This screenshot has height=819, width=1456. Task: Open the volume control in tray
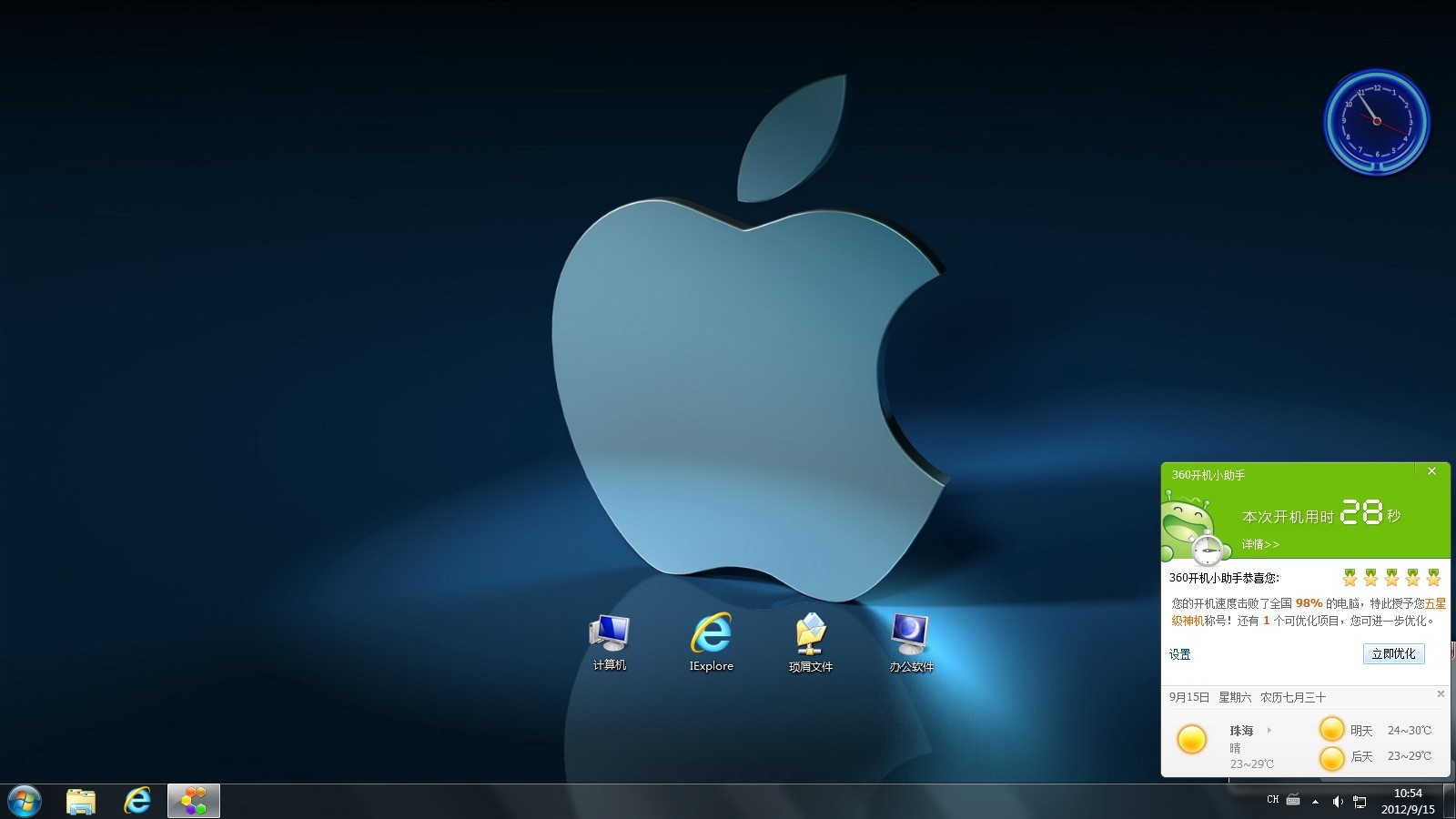pyautogui.click(x=1337, y=802)
